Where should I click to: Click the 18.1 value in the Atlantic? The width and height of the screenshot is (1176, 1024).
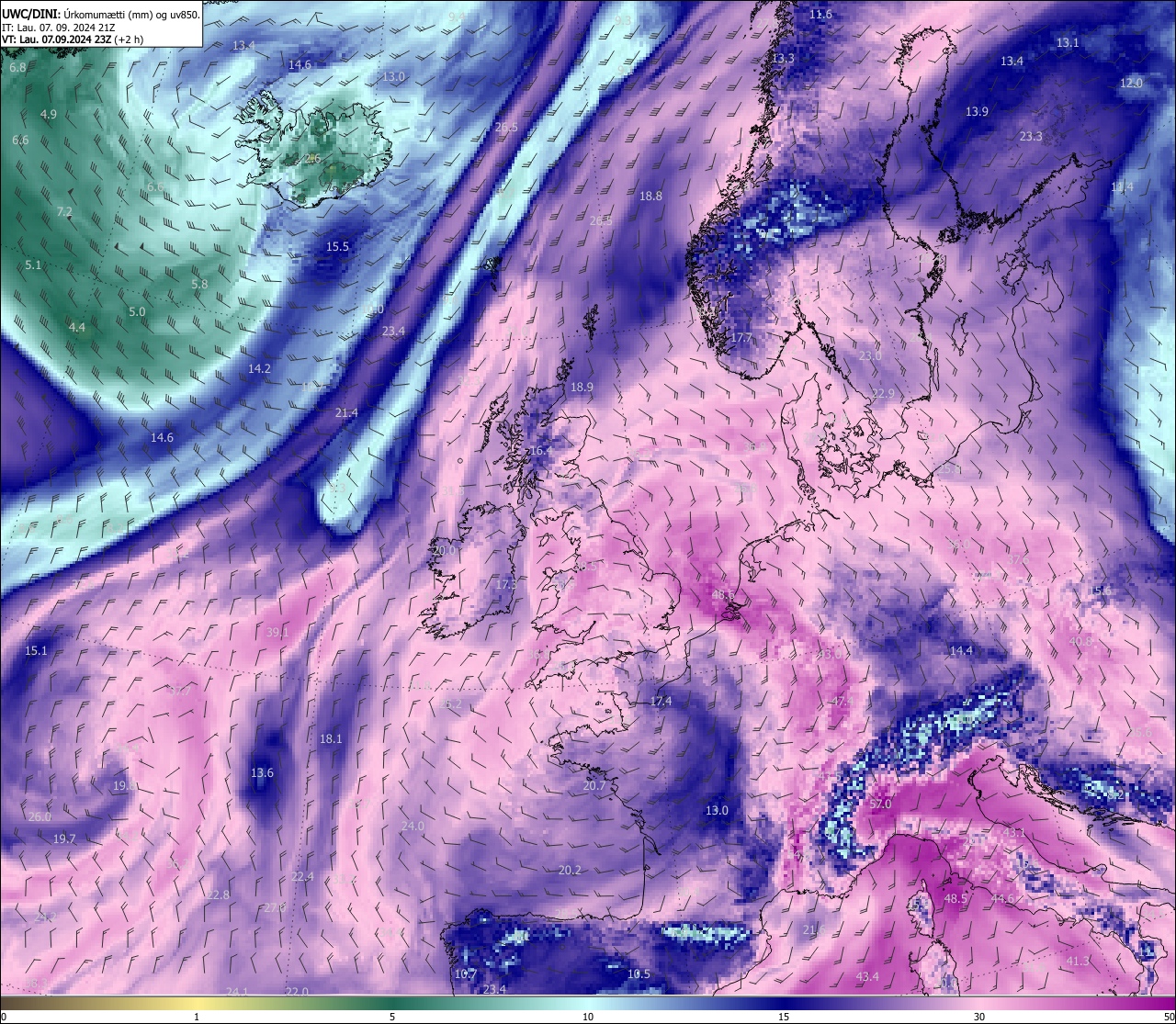[x=331, y=738]
